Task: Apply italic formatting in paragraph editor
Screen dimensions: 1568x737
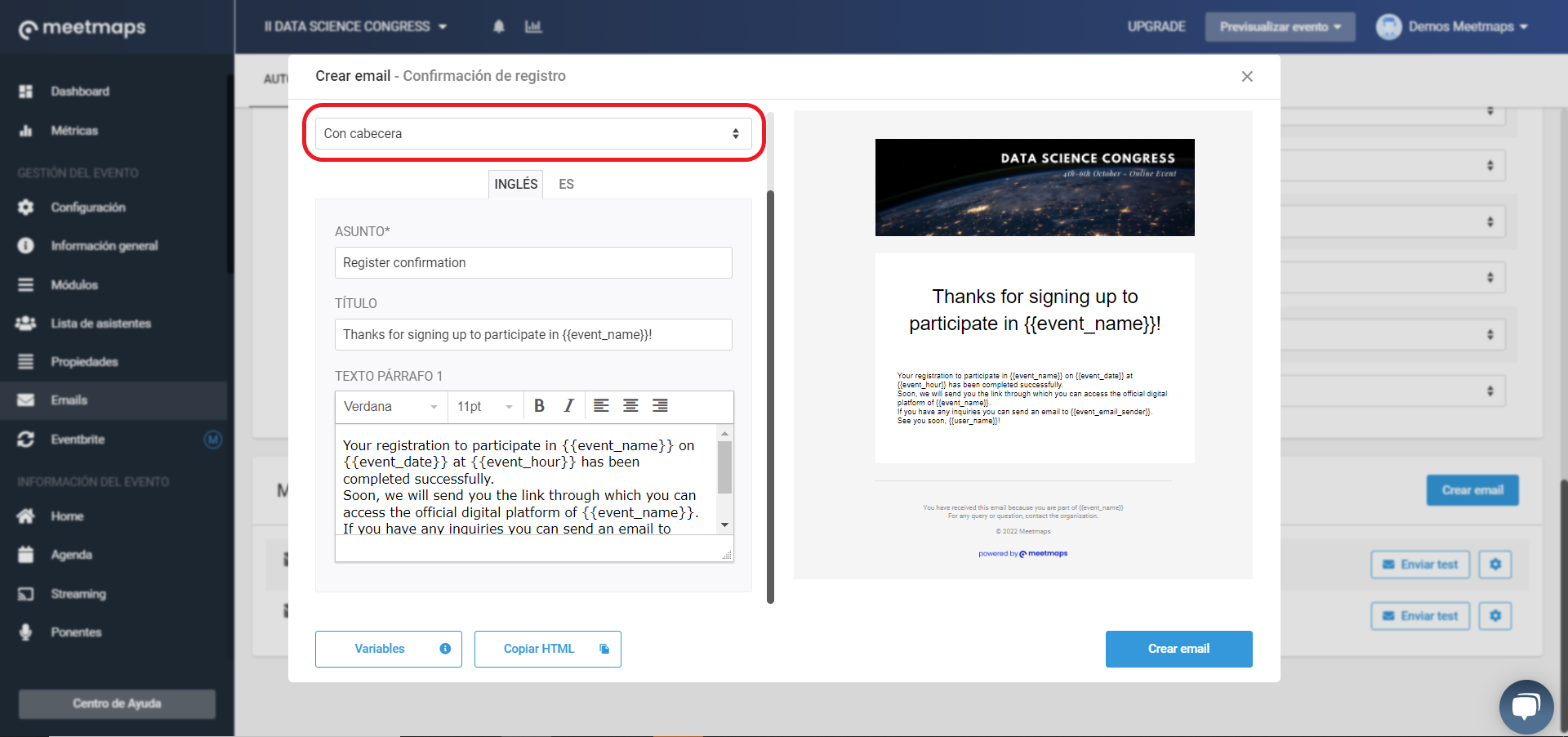Action: pos(569,406)
